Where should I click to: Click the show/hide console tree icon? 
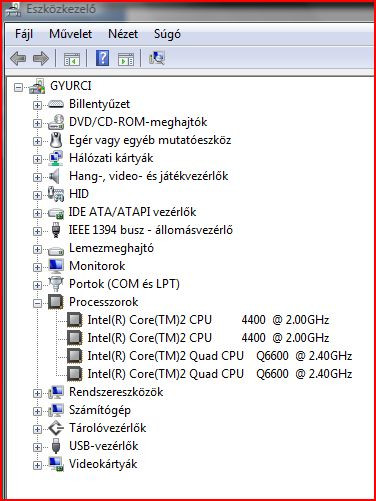coord(72,59)
